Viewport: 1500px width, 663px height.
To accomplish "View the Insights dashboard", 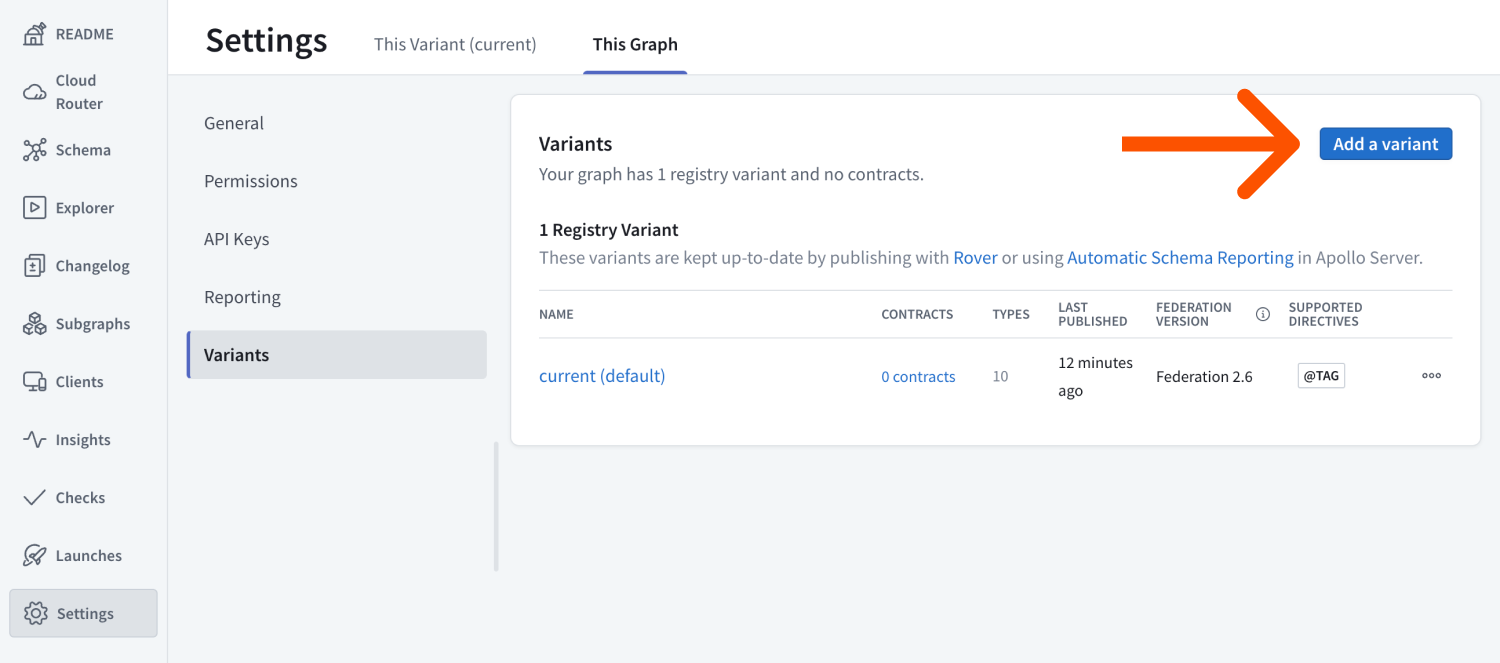I will tap(84, 439).
